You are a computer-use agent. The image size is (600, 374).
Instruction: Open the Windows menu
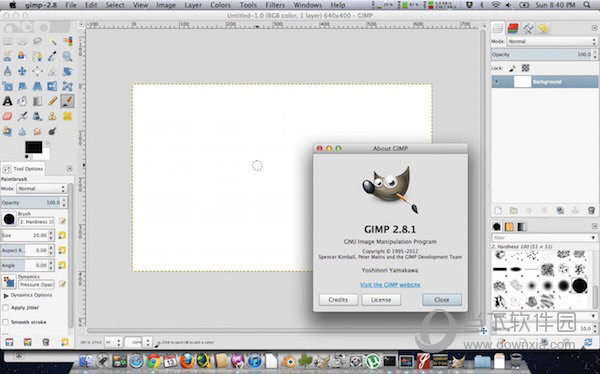pyautogui.click(x=307, y=5)
